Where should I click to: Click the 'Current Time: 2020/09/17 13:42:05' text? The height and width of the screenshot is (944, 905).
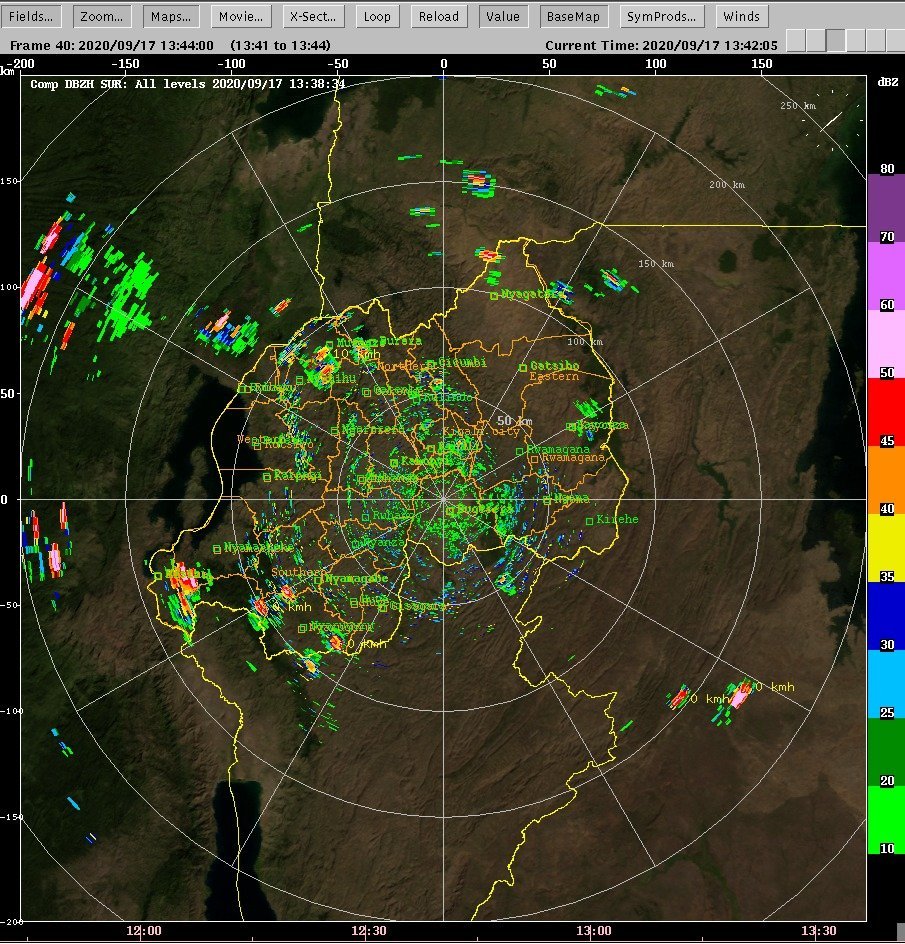point(661,45)
